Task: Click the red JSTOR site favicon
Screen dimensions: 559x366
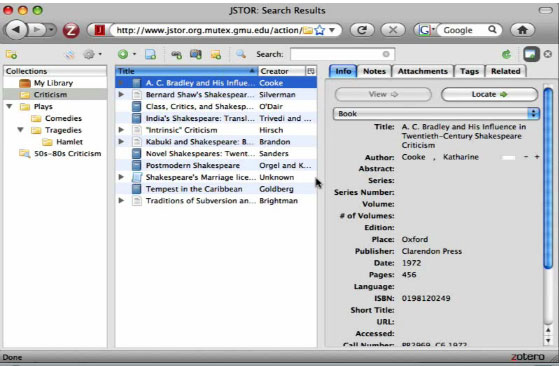Action: 100,30
